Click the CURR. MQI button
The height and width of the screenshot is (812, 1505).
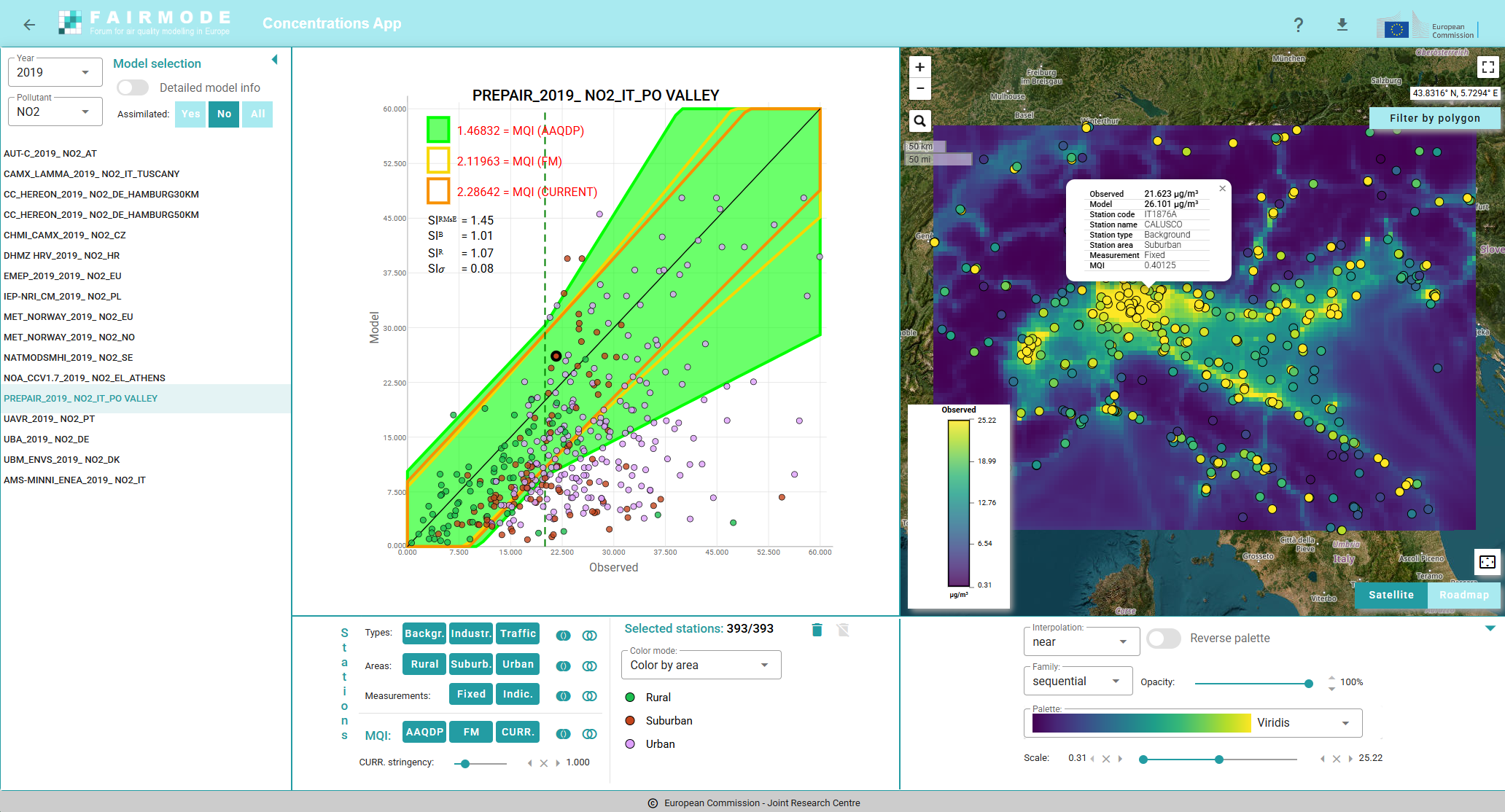pyautogui.click(x=518, y=732)
